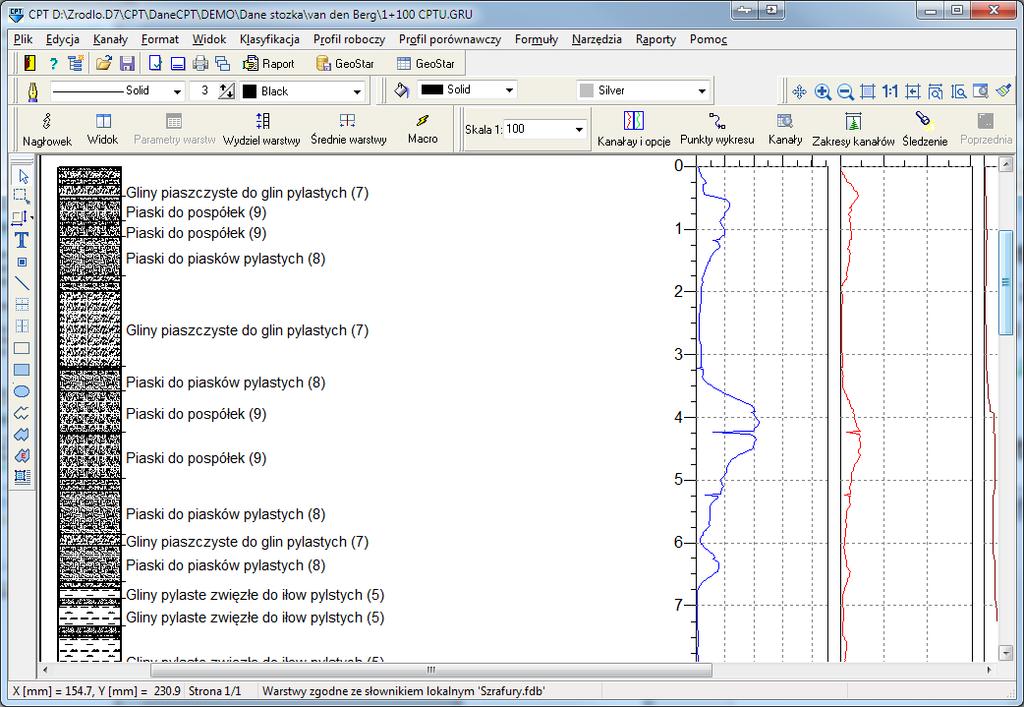Click GeoStar button with table icon
This screenshot has height=707, width=1024.
[426, 63]
